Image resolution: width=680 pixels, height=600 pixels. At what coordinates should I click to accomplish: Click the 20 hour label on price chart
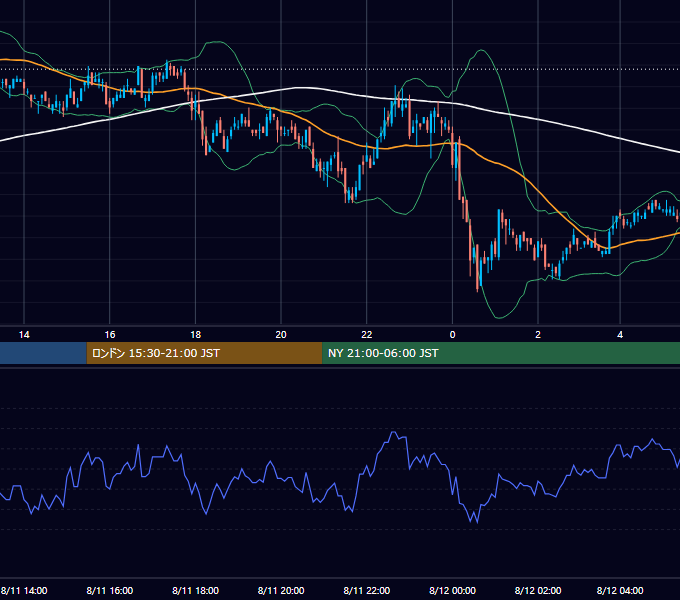(x=281, y=335)
